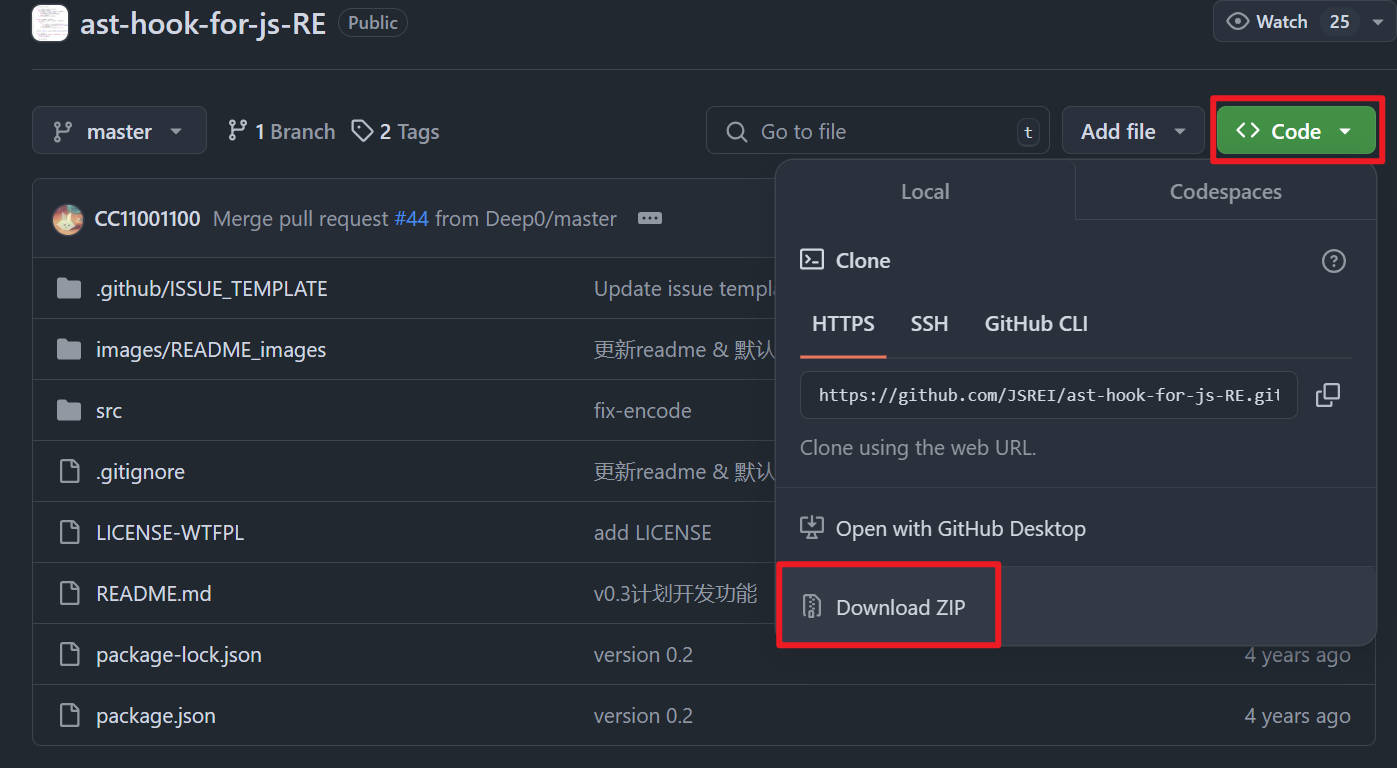Screen dimensions: 1397x768
Task: Click the zip file icon
Action: pyautogui.click(x=812, y=607)
